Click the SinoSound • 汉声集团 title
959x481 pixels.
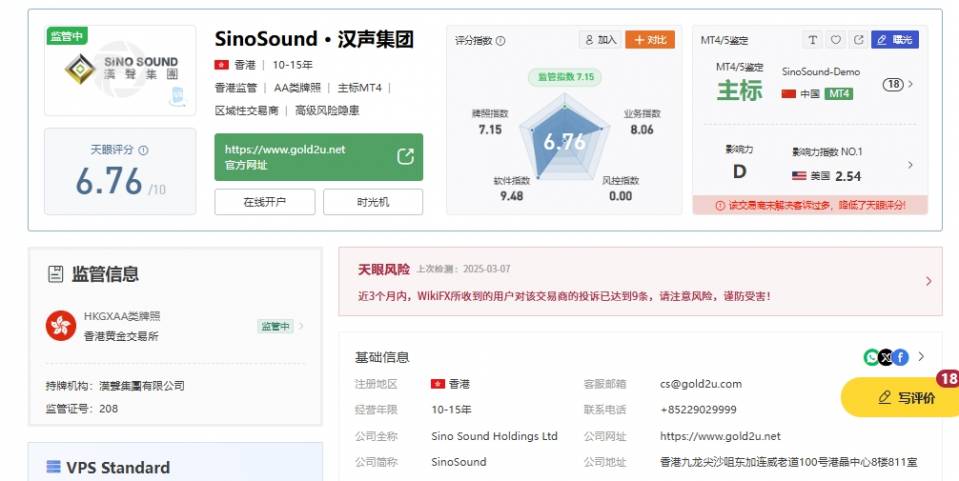pyautogui.click(x=314, y=39)
